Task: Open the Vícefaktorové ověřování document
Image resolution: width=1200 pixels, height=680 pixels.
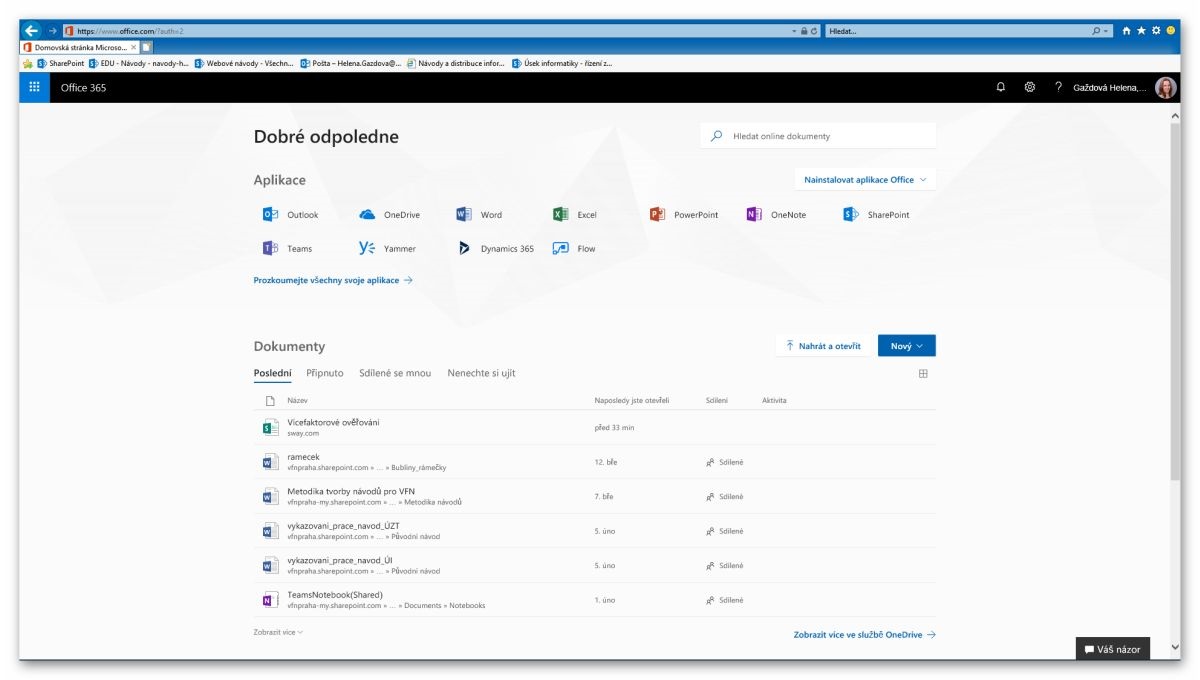Action: [x=333, y=422]
